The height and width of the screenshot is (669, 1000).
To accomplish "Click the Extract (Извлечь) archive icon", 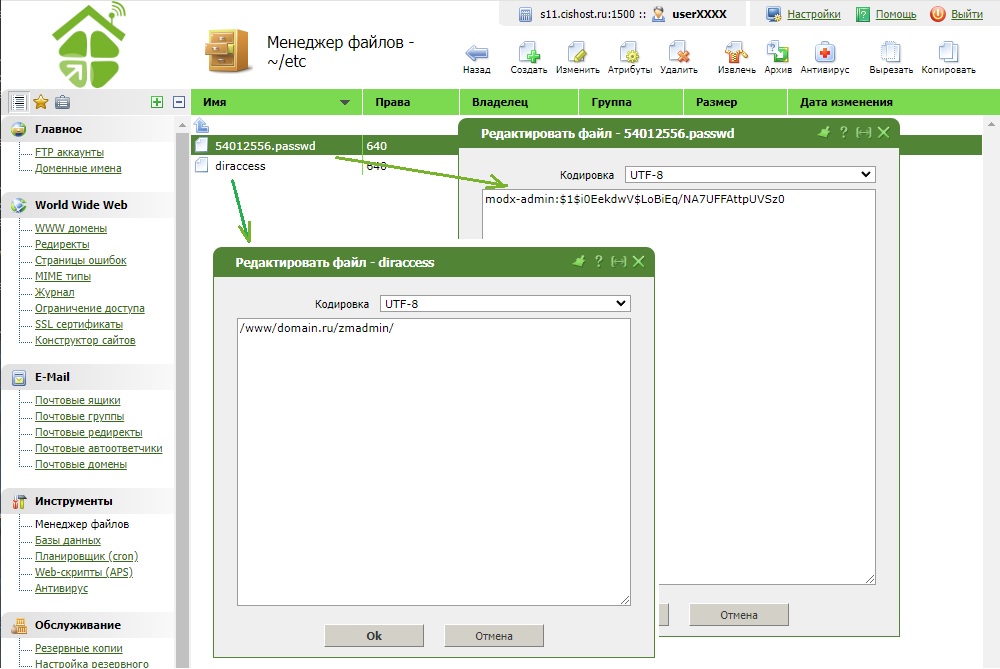I will coord(736,53).
